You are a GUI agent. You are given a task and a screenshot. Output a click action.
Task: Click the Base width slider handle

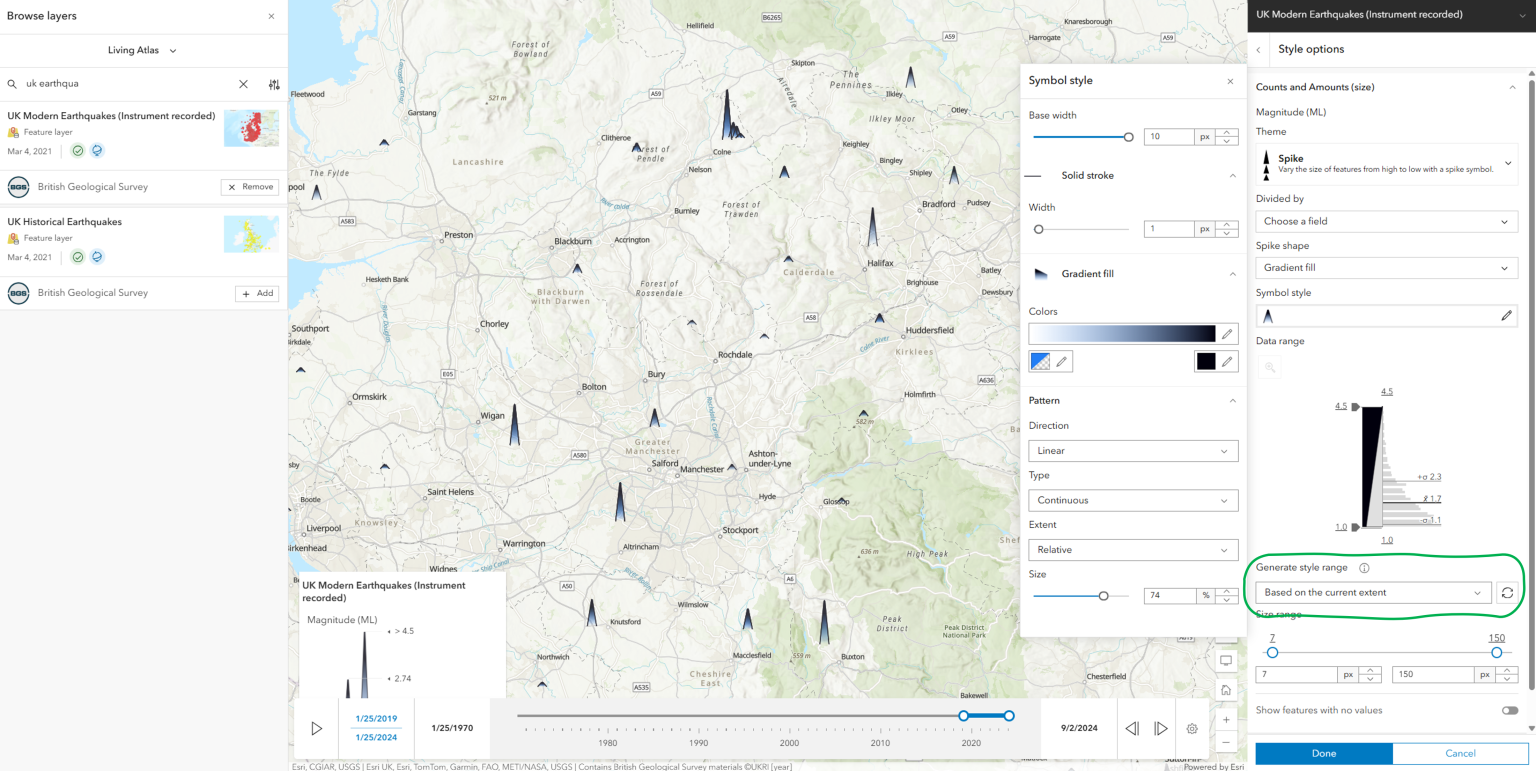pyautogui.click(x=1129, y=137)
